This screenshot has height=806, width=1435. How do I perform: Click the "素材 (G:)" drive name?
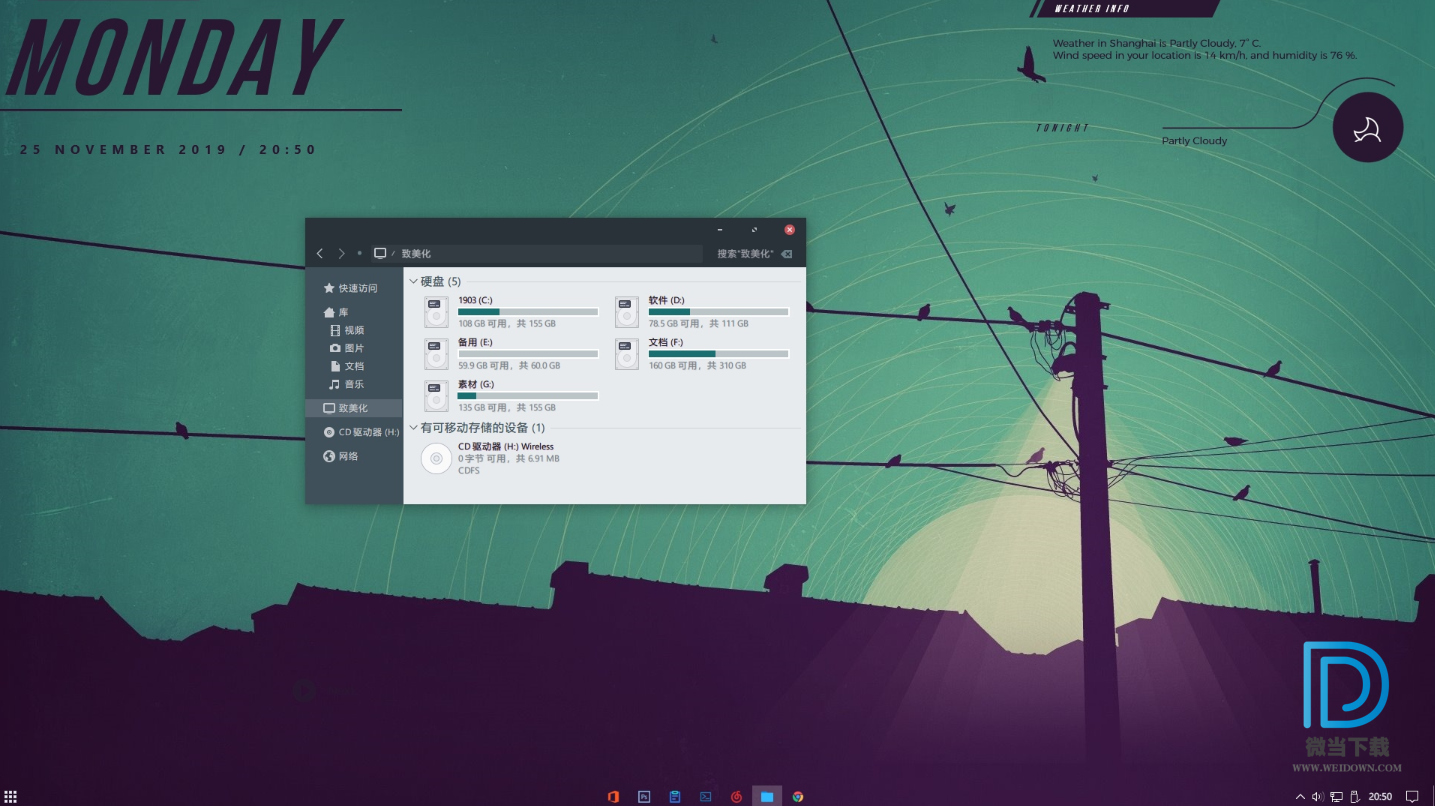476,384
